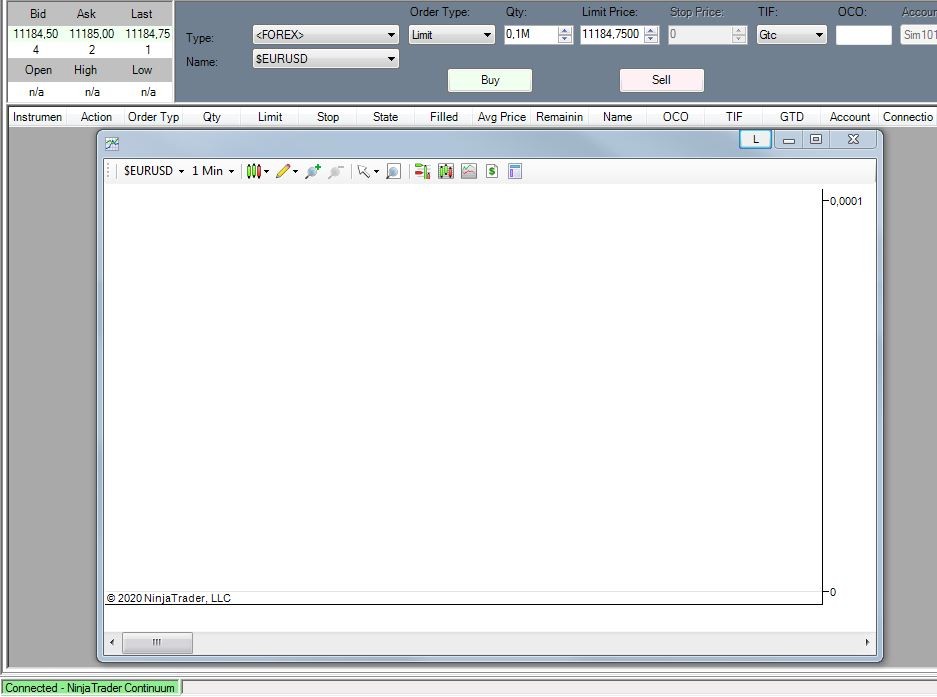This screenshot has width=937, height=697.
Task: Click the chart window title icon
Action: click(112, 143)
